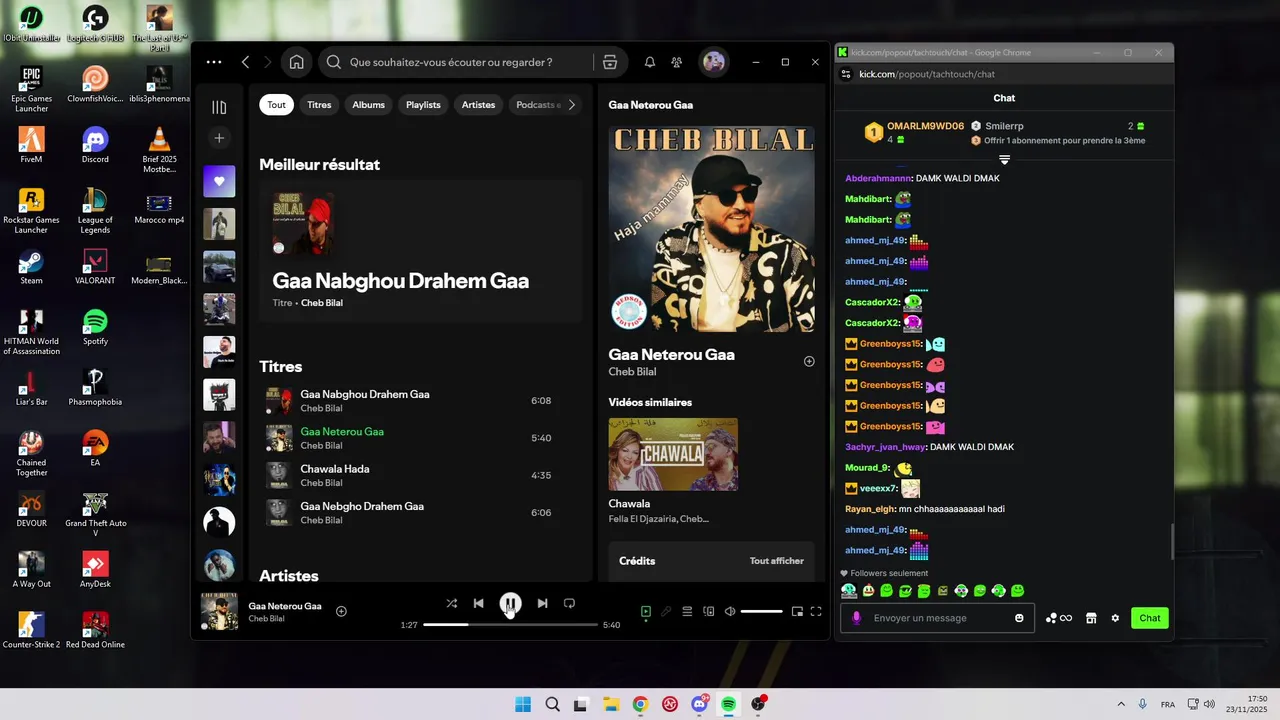Viewport: 1280px width, 720px height.
Task: Open Friend Activity icon in Spotify
Action: point(677,62)
